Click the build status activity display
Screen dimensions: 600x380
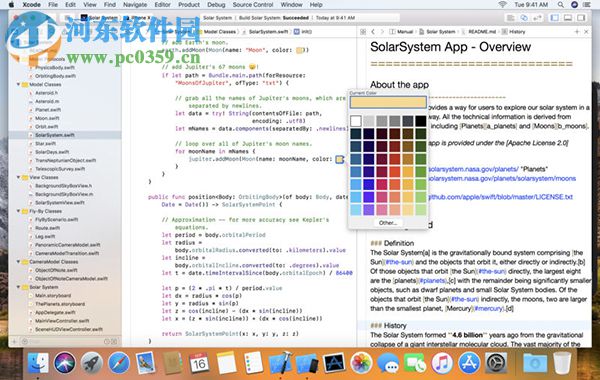pos(300,18)
